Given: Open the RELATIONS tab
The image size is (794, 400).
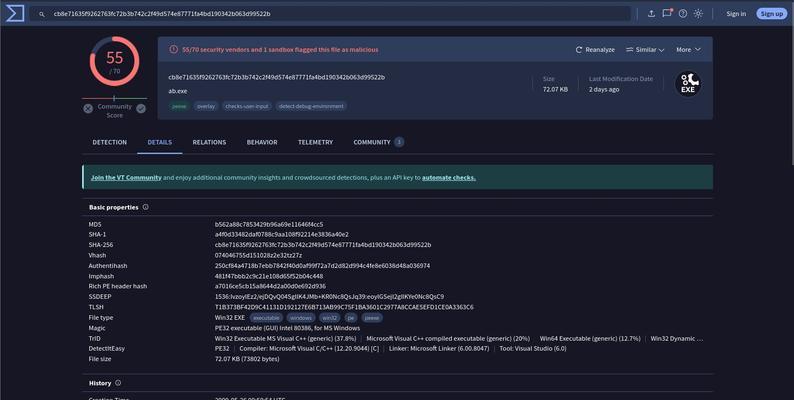Looking at the screenshot, I should (x=209, y=142).
